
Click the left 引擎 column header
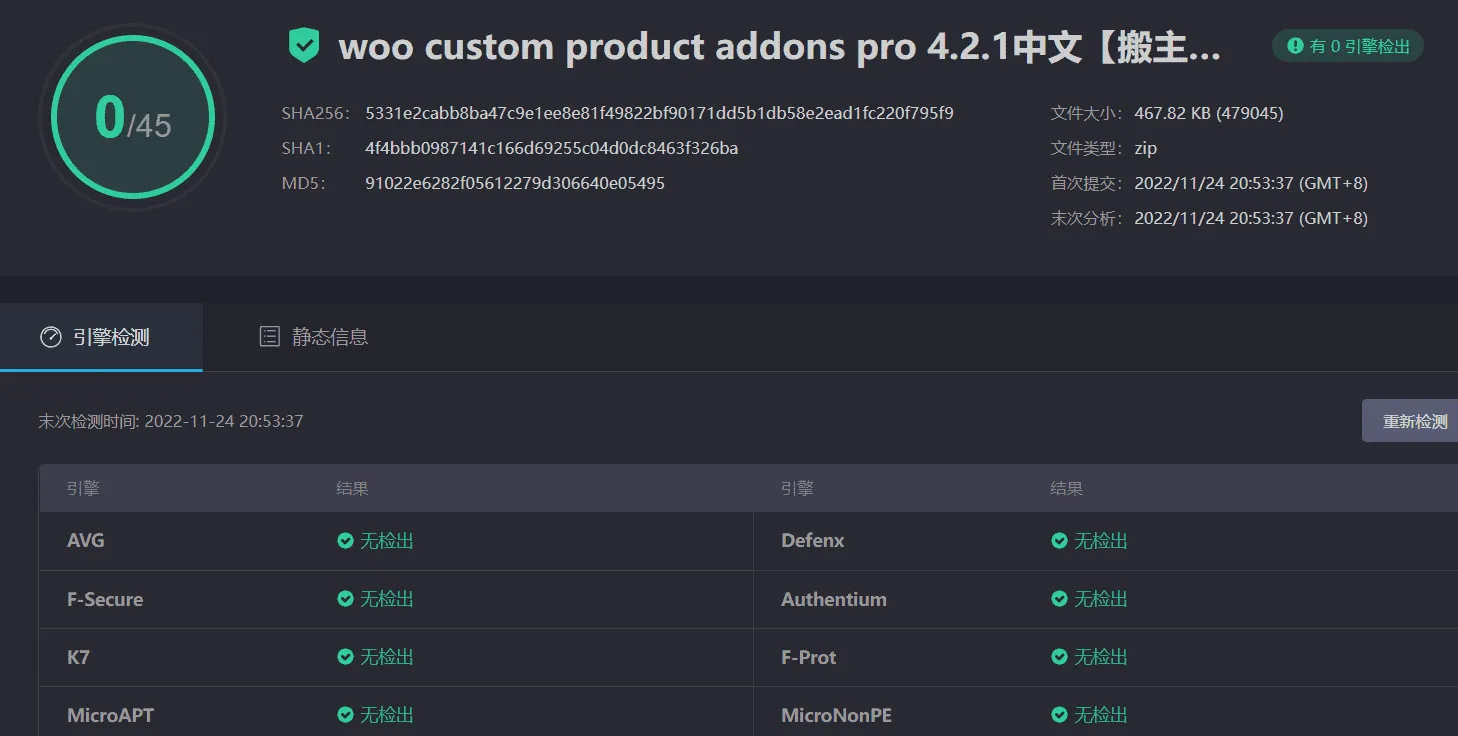click(83, 489)
